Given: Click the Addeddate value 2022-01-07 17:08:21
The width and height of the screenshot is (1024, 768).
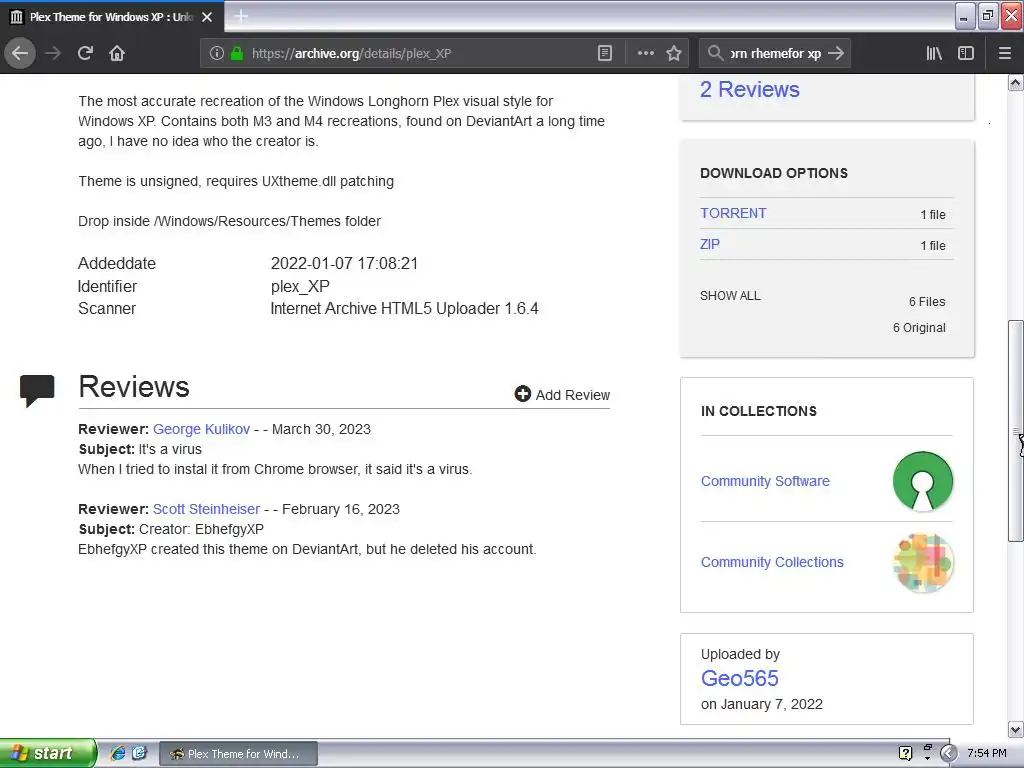Looking at the screenshot, I should (344, 264).
